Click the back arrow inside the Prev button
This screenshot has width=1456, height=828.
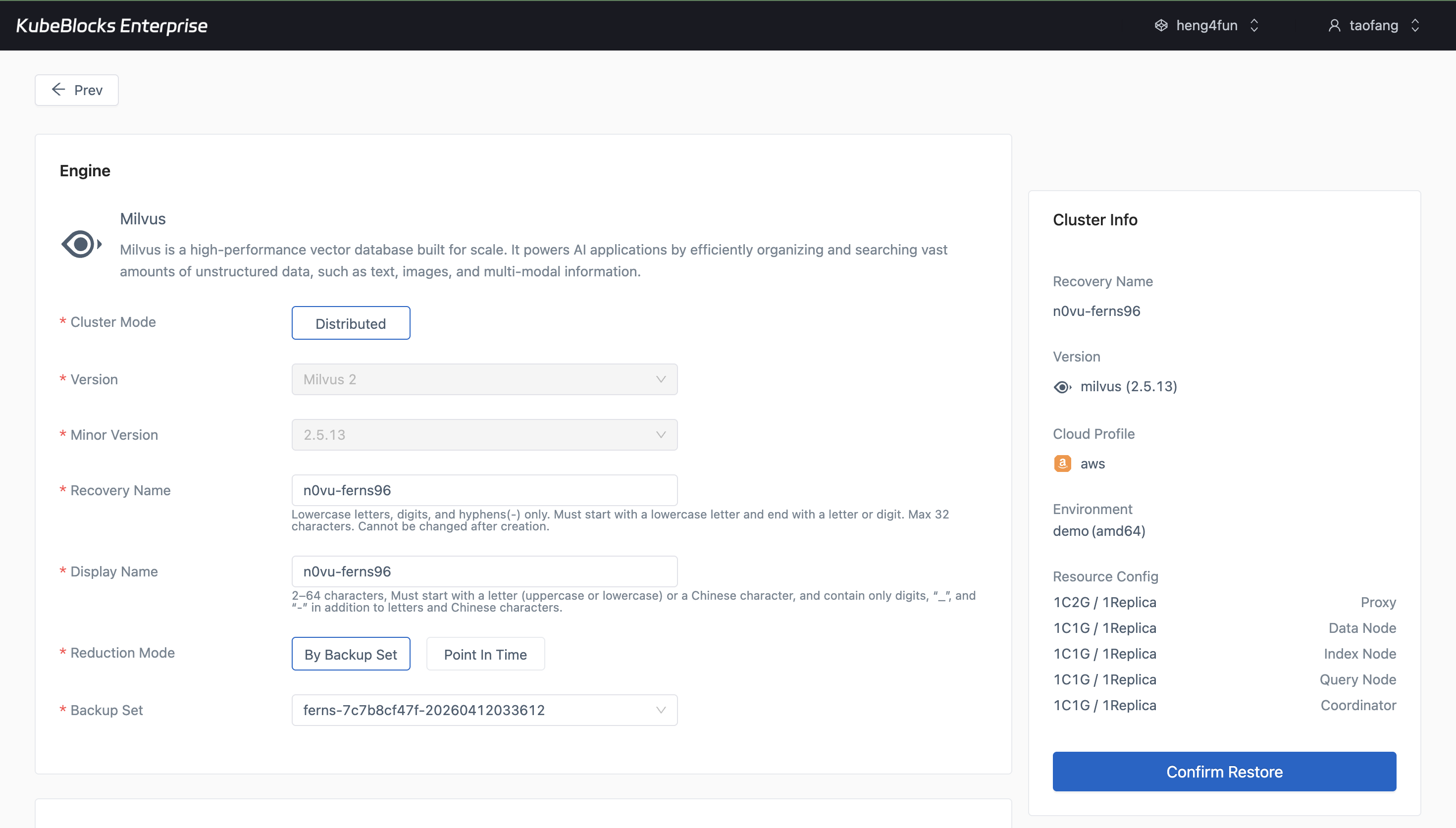click(58, 89)
